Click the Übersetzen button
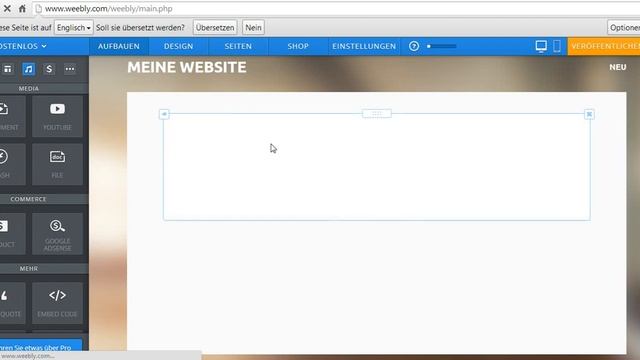640x360 pixels. pos(215,27)
